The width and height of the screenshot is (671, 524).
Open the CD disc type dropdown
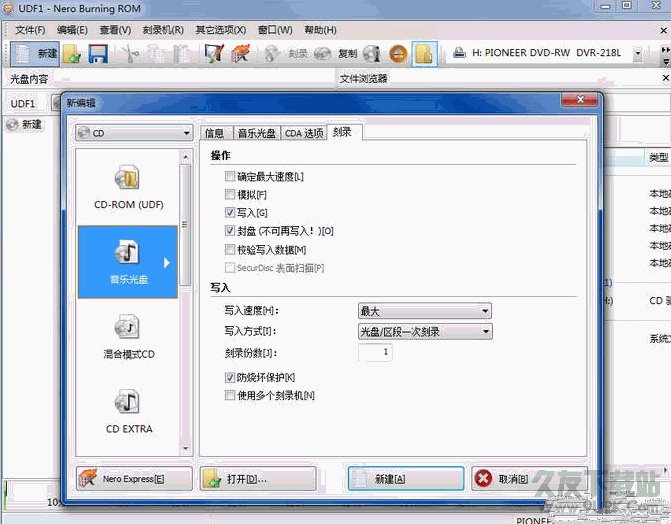[134, 133]
